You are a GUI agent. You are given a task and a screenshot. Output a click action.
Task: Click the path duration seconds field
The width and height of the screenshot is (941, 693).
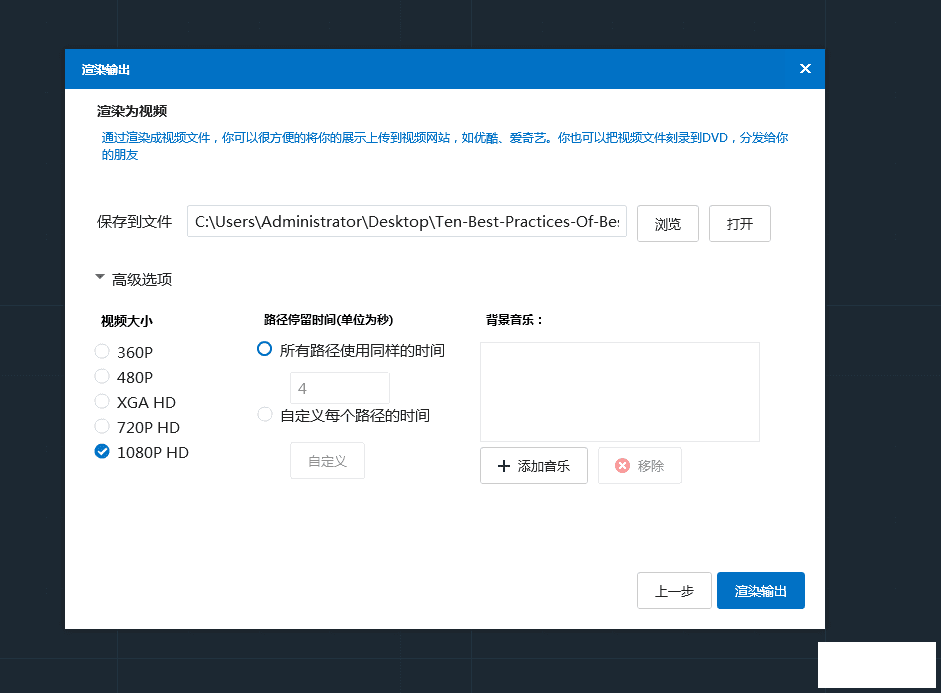(x=340, y=388)
